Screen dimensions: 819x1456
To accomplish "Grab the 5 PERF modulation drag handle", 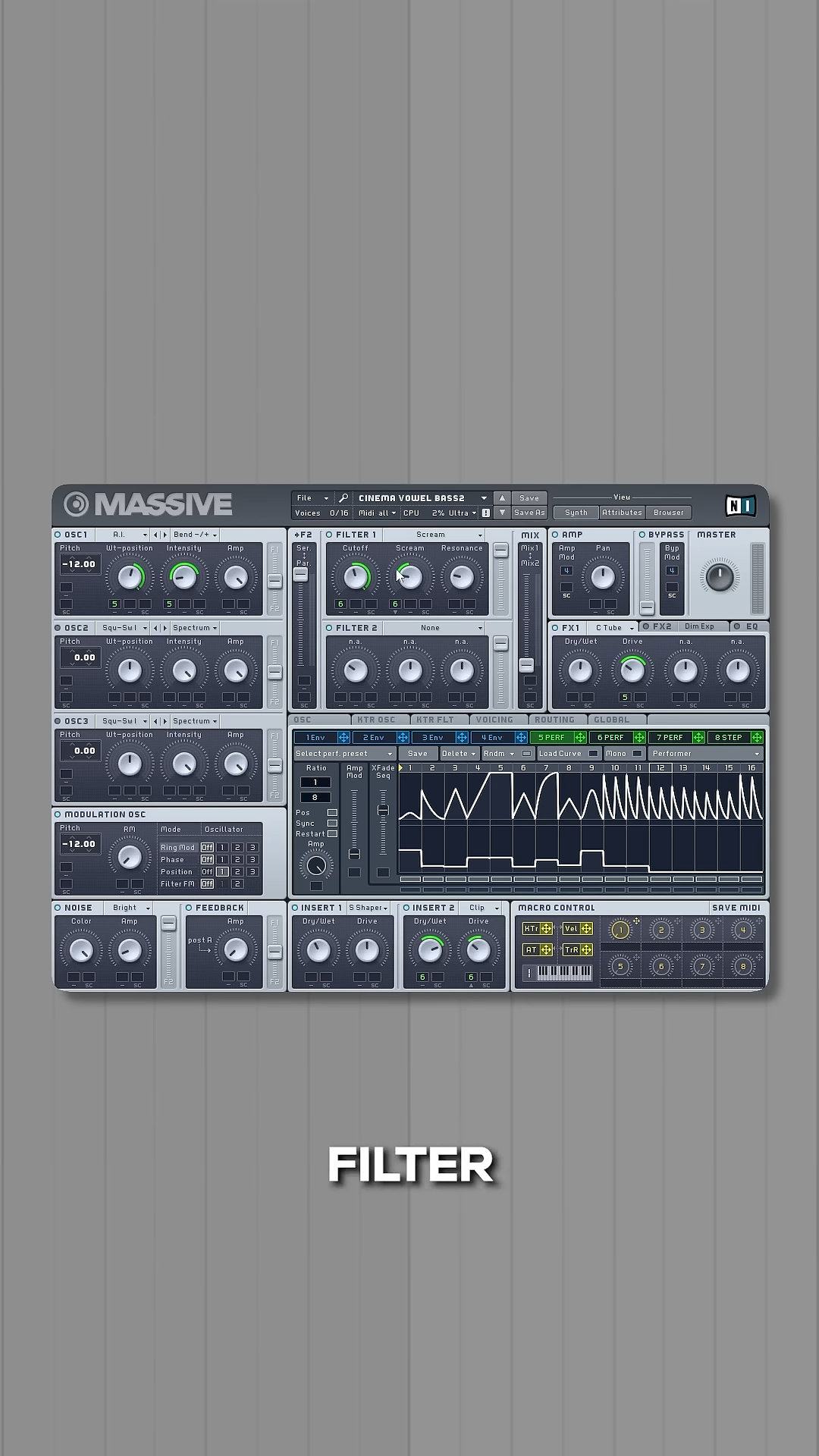I will pos(580,737).
